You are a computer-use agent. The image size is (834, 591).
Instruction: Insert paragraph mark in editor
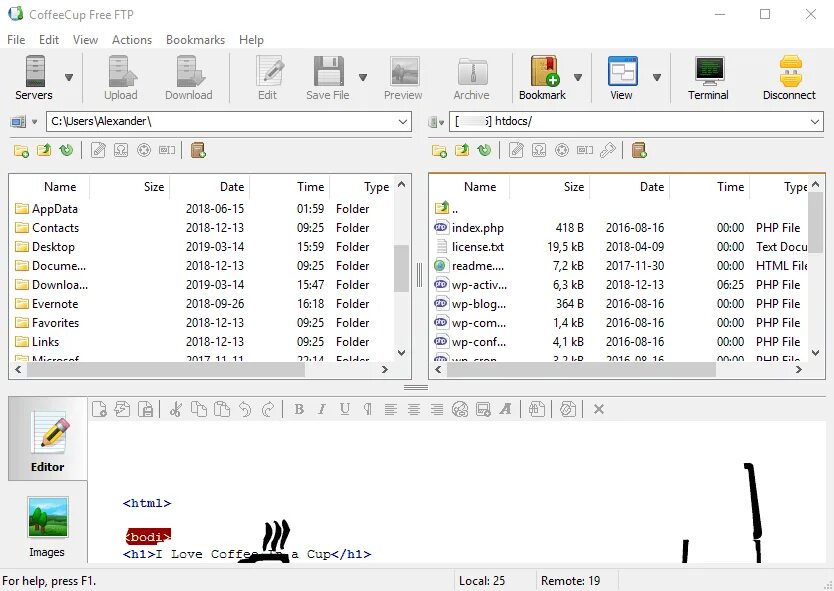[x=368, y=409]
